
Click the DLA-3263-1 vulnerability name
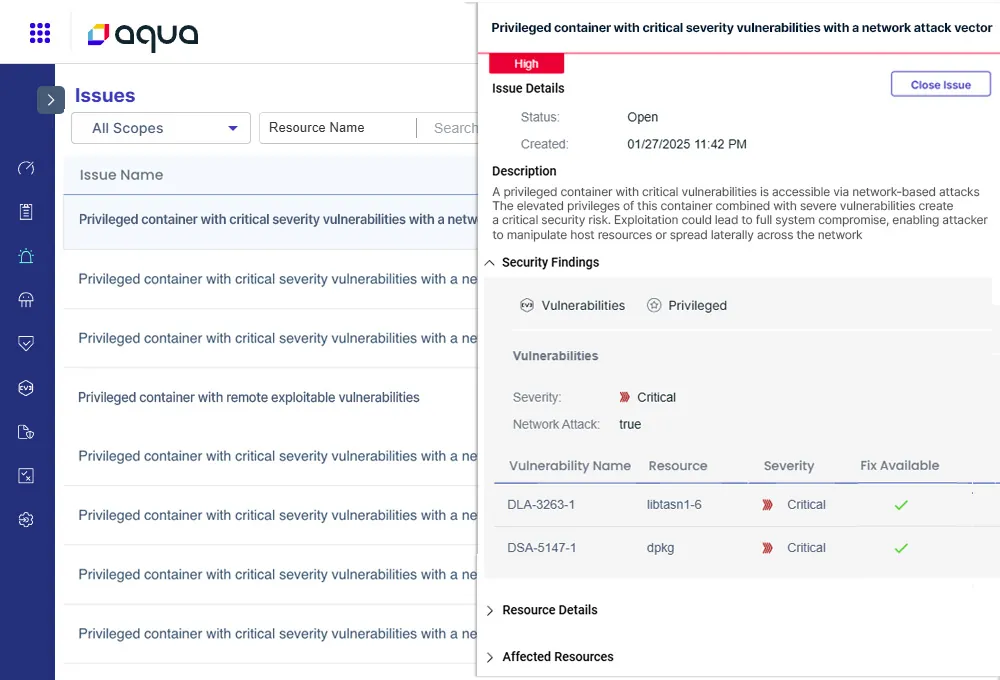[541, 505]
